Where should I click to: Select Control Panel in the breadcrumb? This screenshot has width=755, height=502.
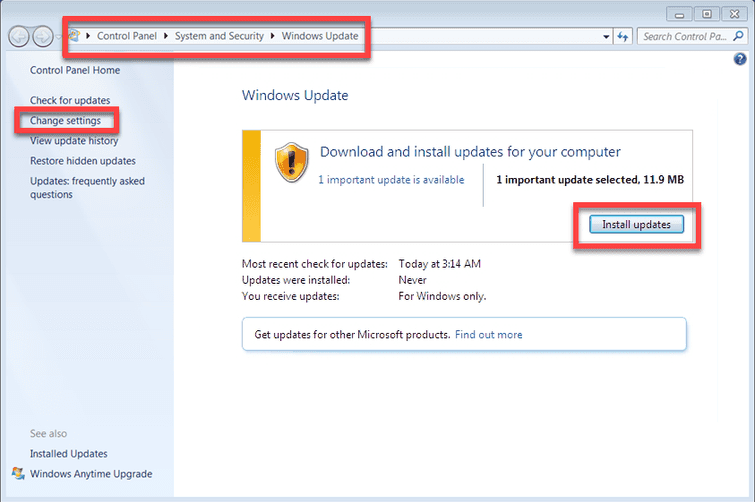coord(127,36)
